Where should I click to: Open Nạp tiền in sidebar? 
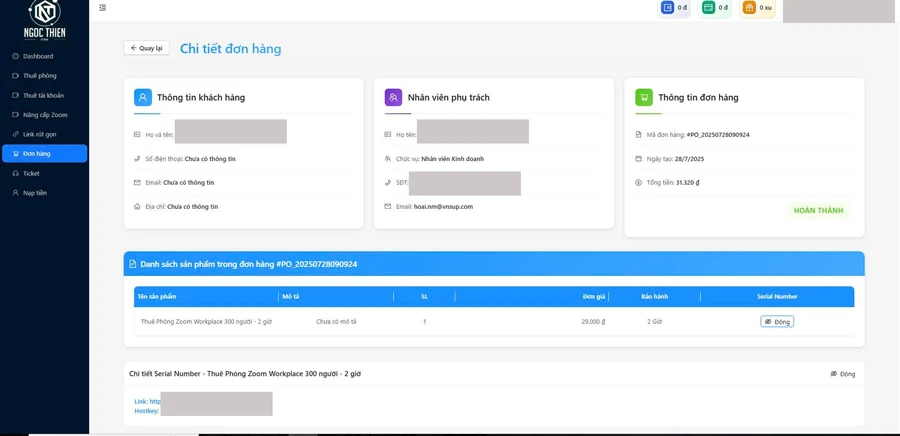point(34,193)
